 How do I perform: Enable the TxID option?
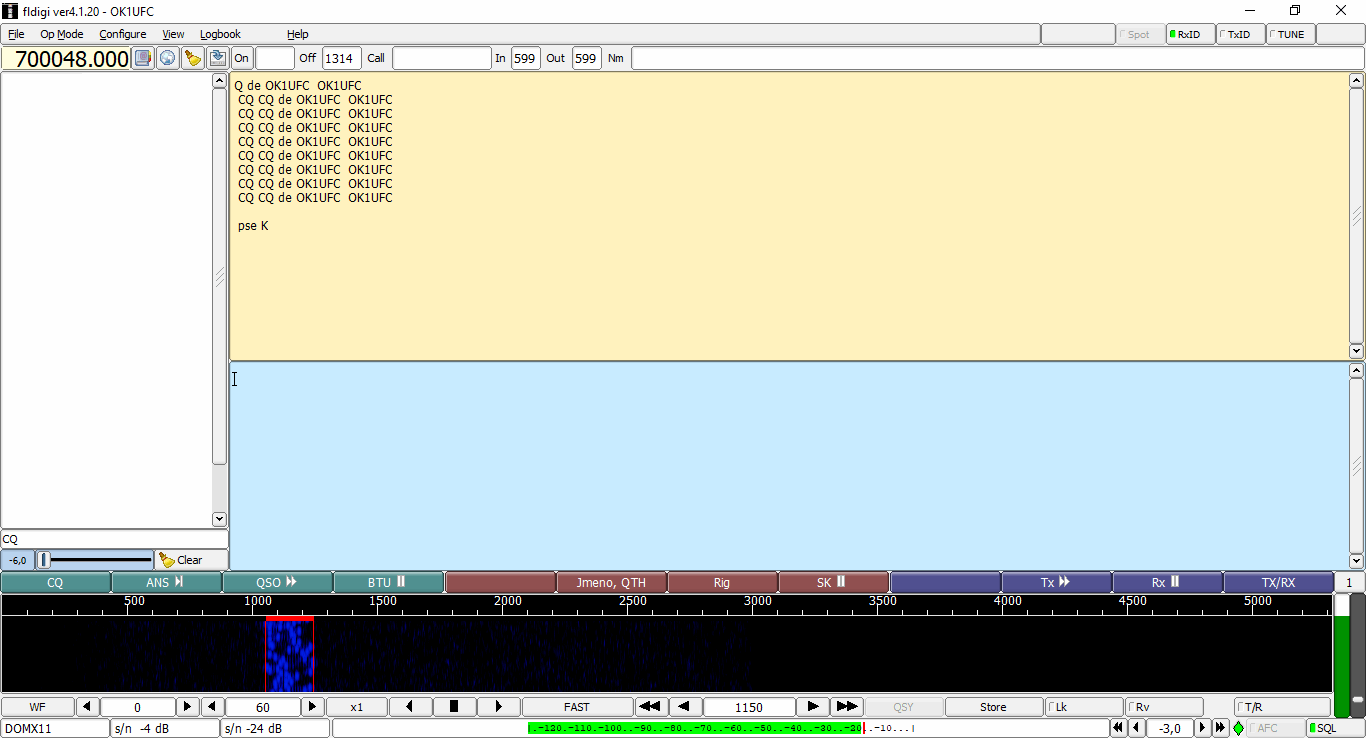coord(1239,34)
